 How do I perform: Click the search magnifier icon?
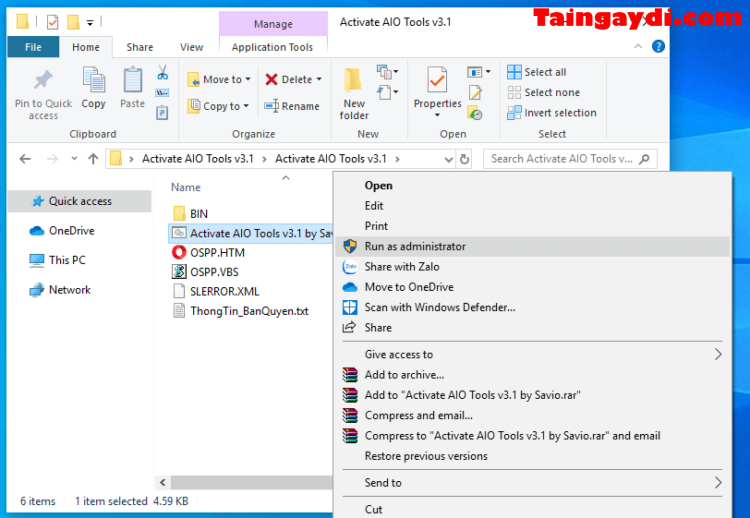[645, 159]
